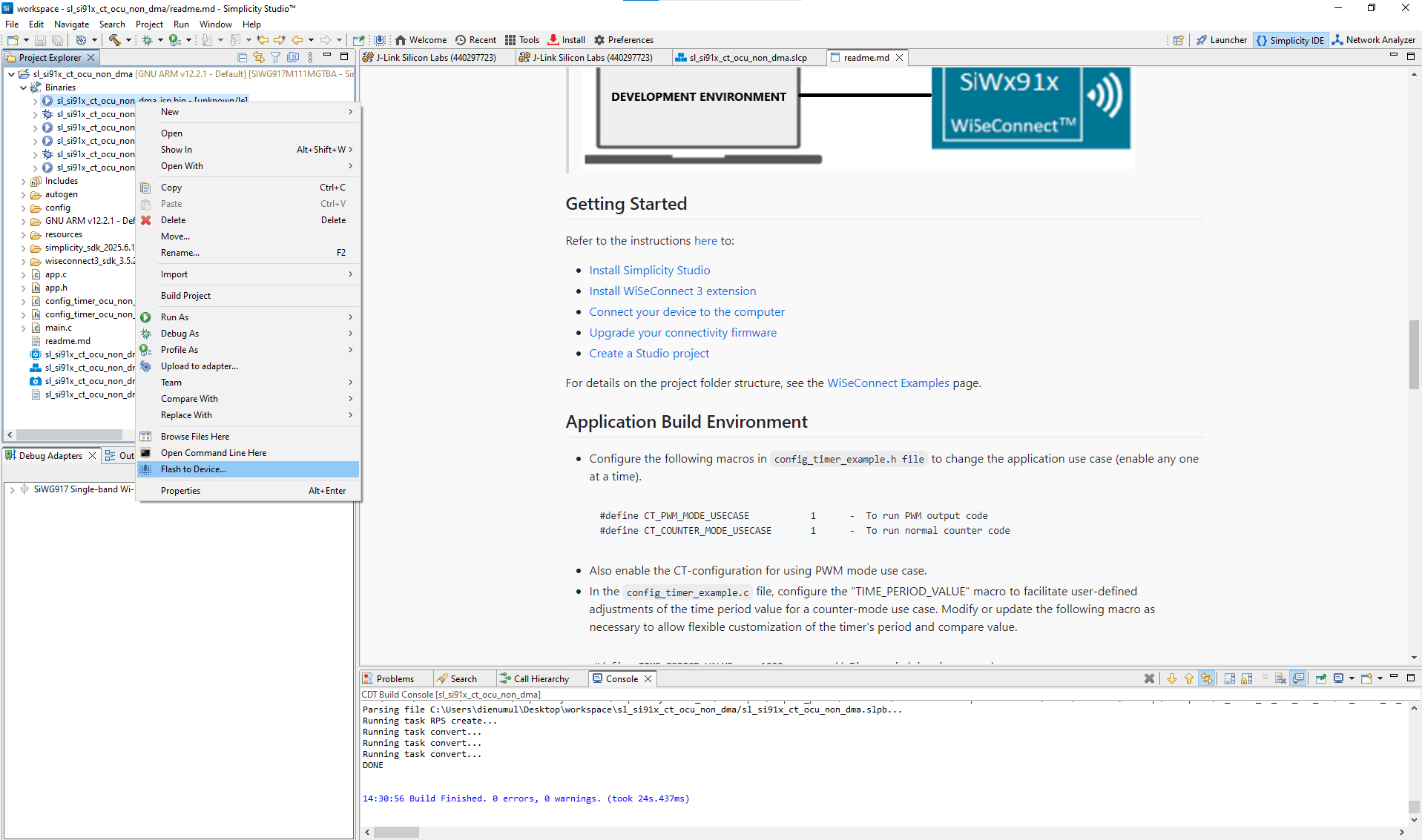Toggle Link with Editor in Project Explorer
Screen dimensions: 1422x840
258,57
